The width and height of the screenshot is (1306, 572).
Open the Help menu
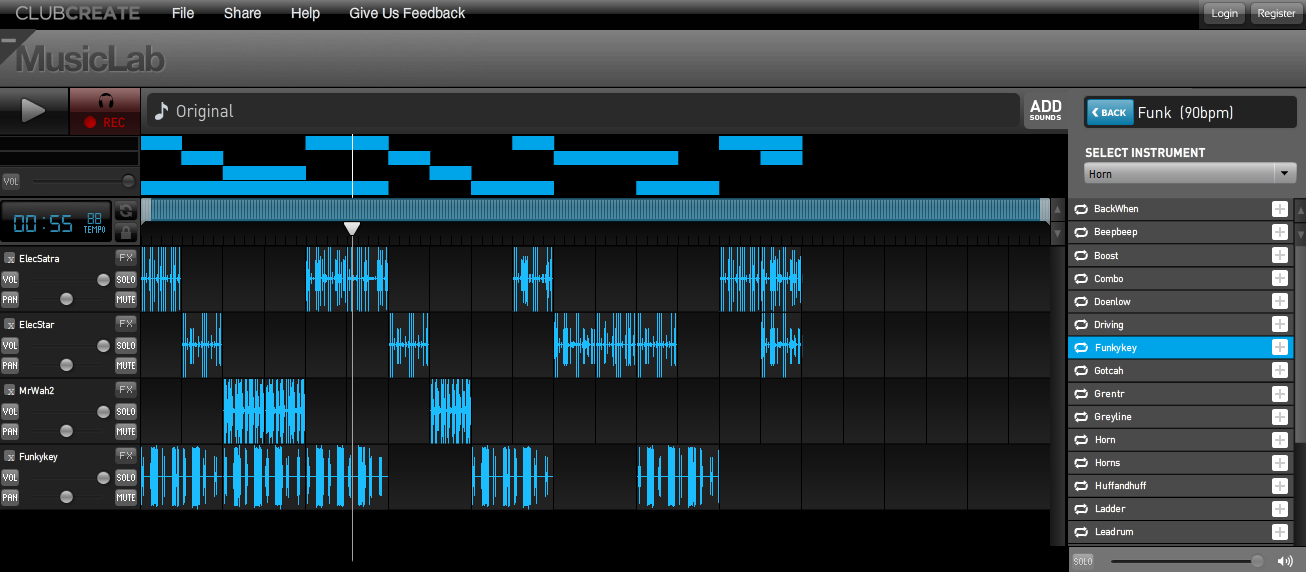pyautogui.click(x=305, y=13)
